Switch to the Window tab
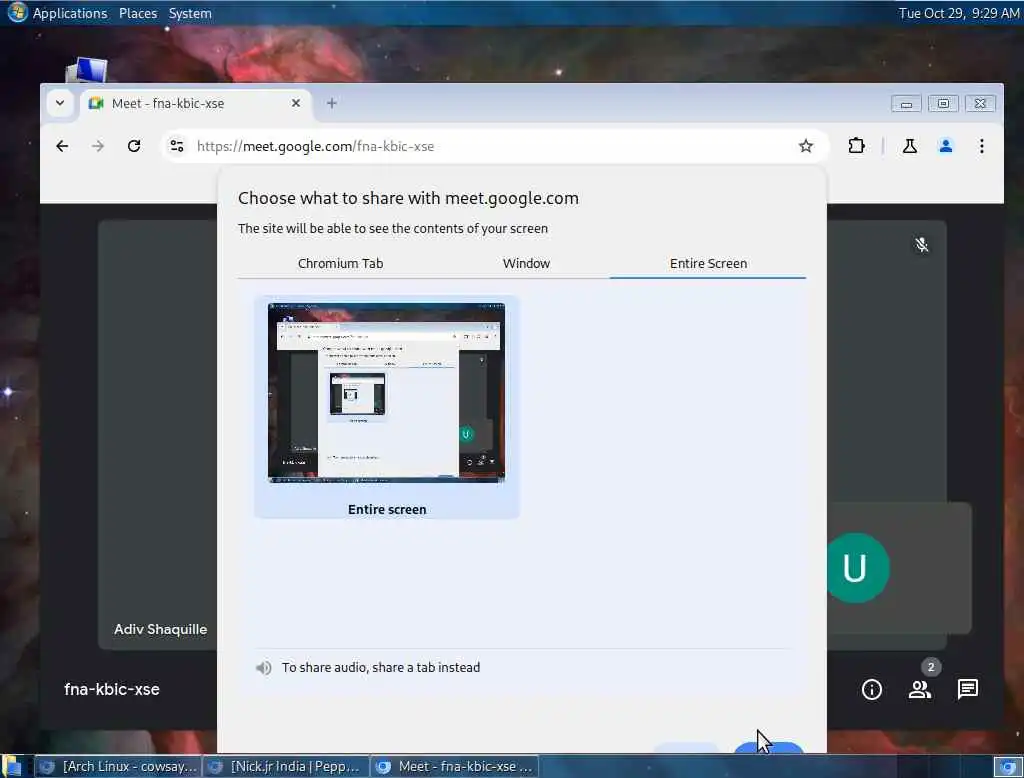This screenshot has height=778, width=1024. click(526, 263)
